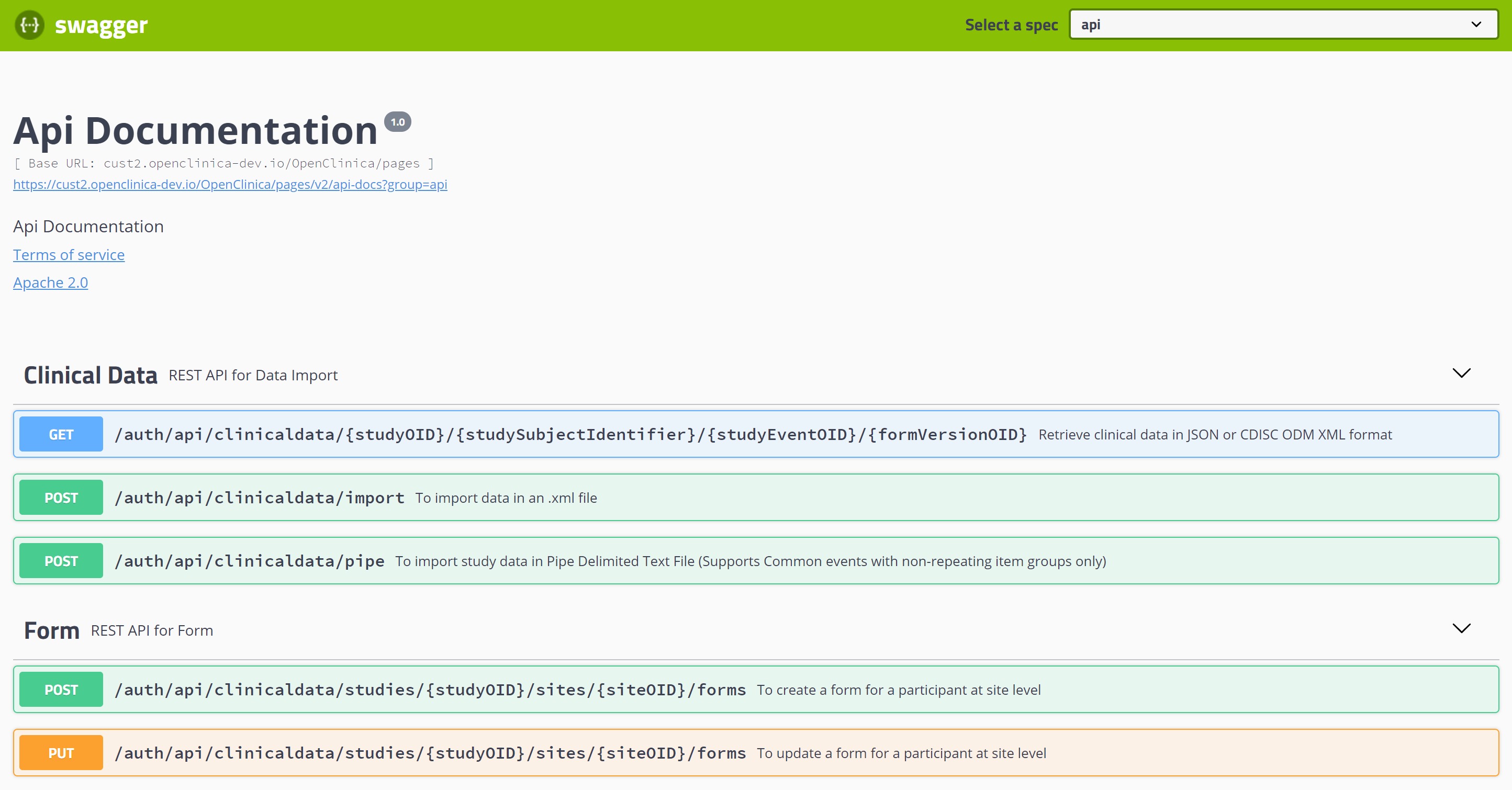Click the 1.0 version badge
This screenshot has width=1512, height=790.
click(x=397, y=122)
